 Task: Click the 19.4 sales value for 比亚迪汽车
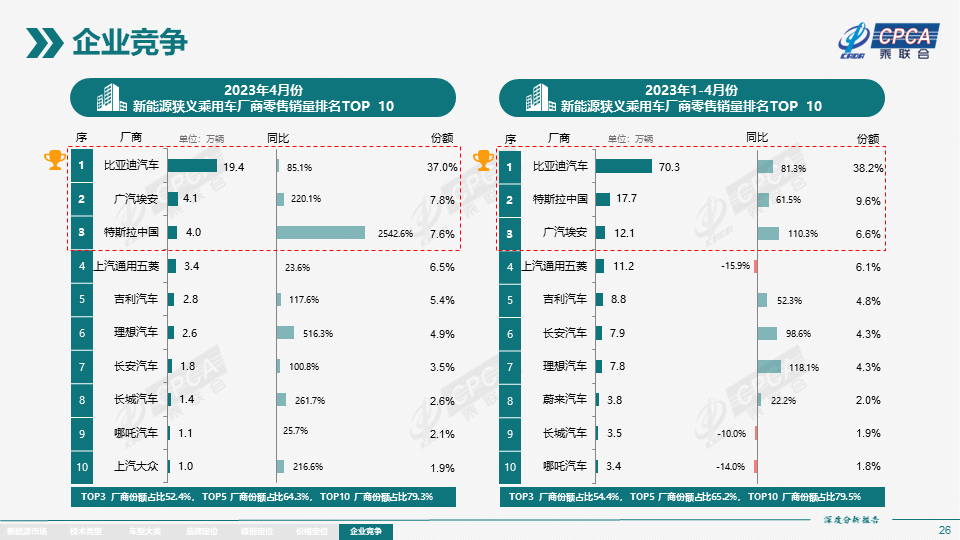pos(234,167)
